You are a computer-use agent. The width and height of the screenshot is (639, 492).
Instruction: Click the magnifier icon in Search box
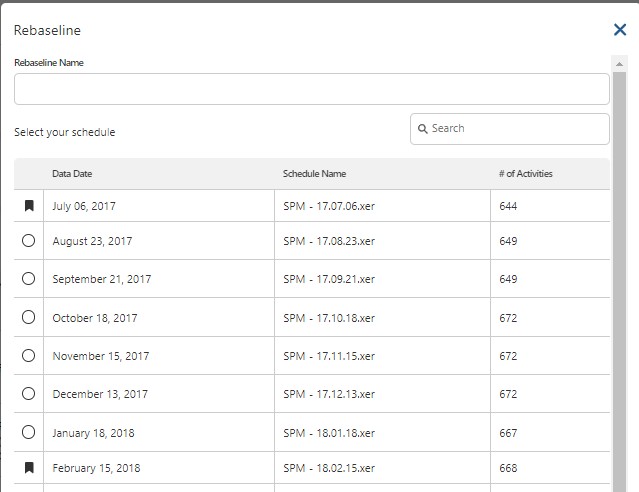(423, 129)
